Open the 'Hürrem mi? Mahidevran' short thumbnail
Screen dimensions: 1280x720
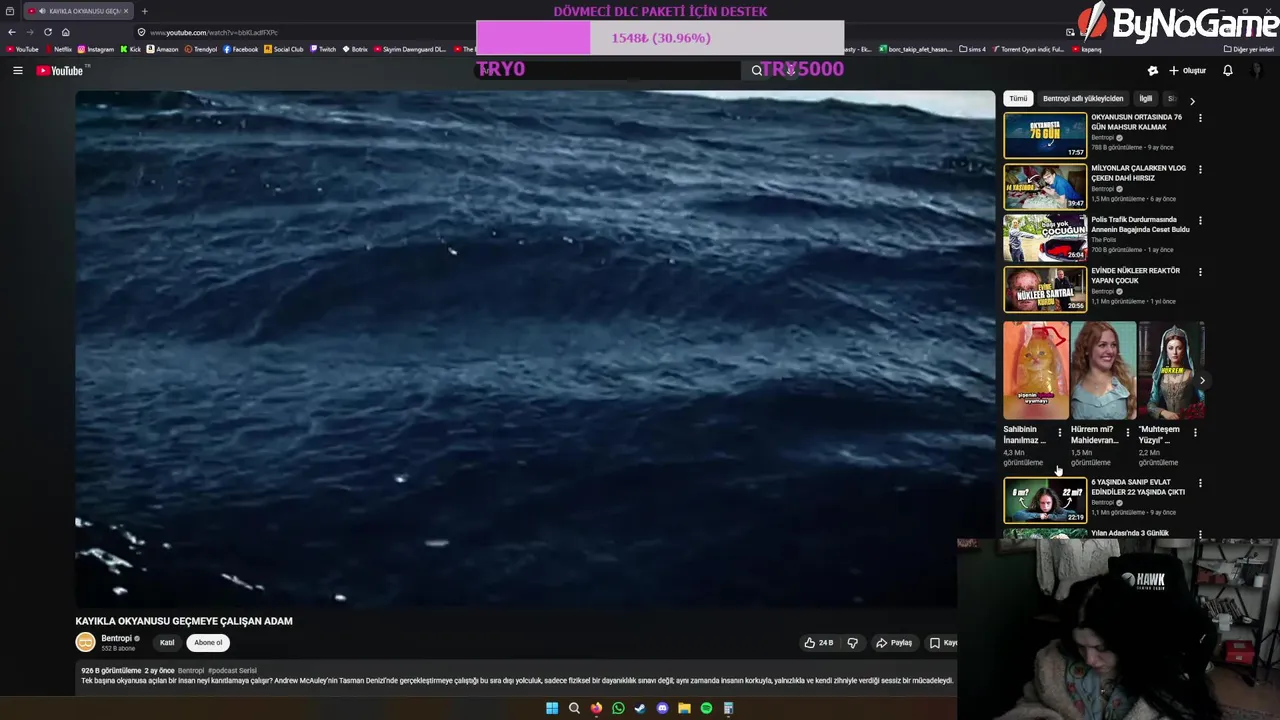pyautogui.click(x=1103, y=370)
